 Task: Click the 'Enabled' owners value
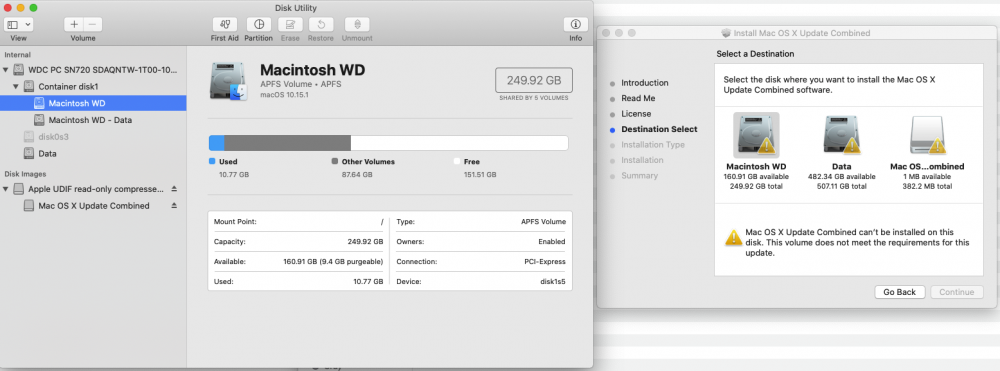click(552, 242)
